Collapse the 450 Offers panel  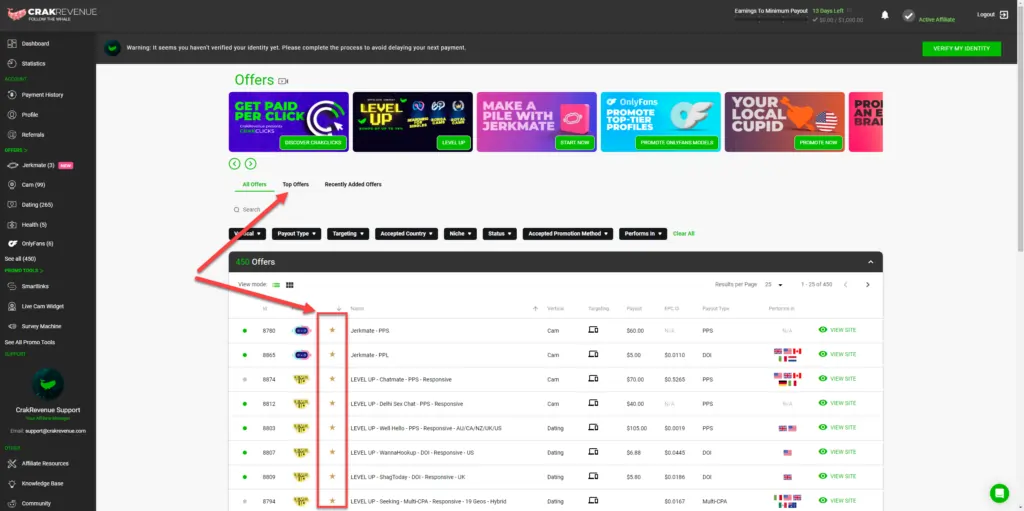point(870,262)
